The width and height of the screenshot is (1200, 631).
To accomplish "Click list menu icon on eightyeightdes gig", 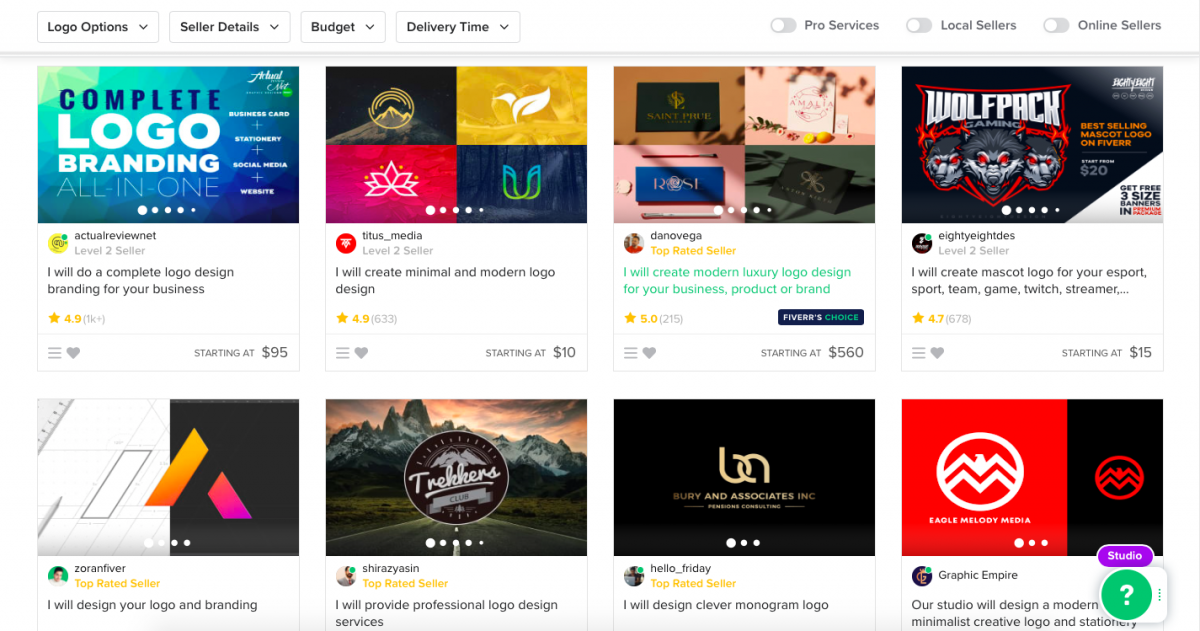I will [919, 353].
